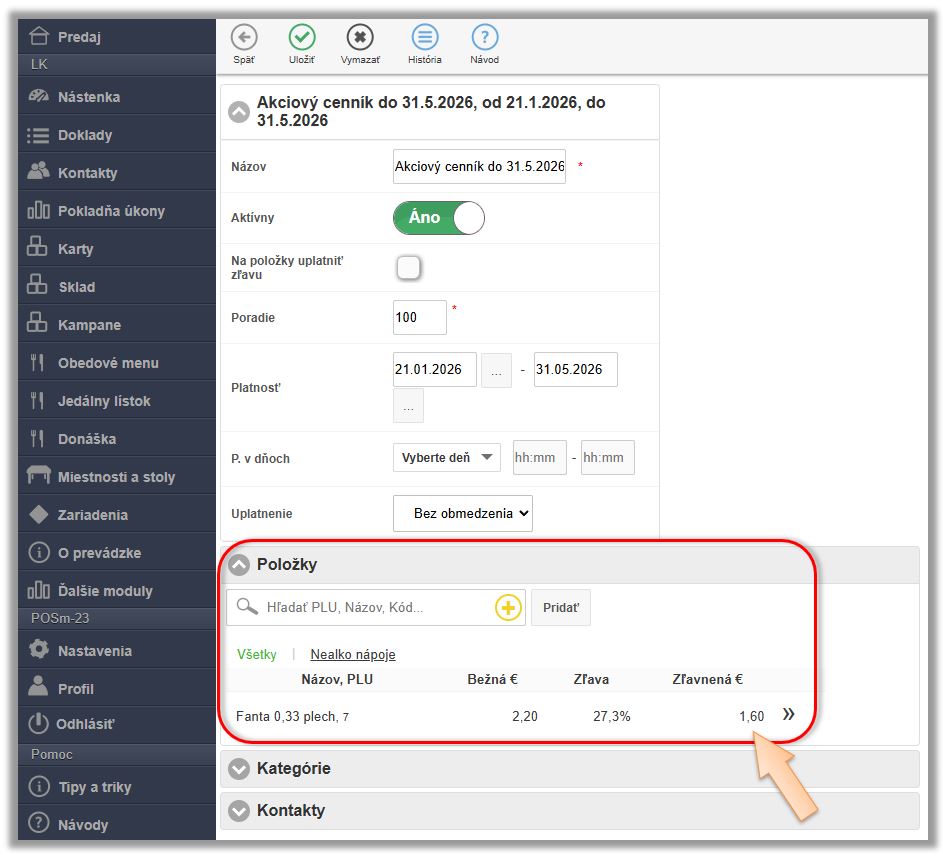Open the start date calendar picker button
This screenshot has width=943, height=858.
[496, 370]
